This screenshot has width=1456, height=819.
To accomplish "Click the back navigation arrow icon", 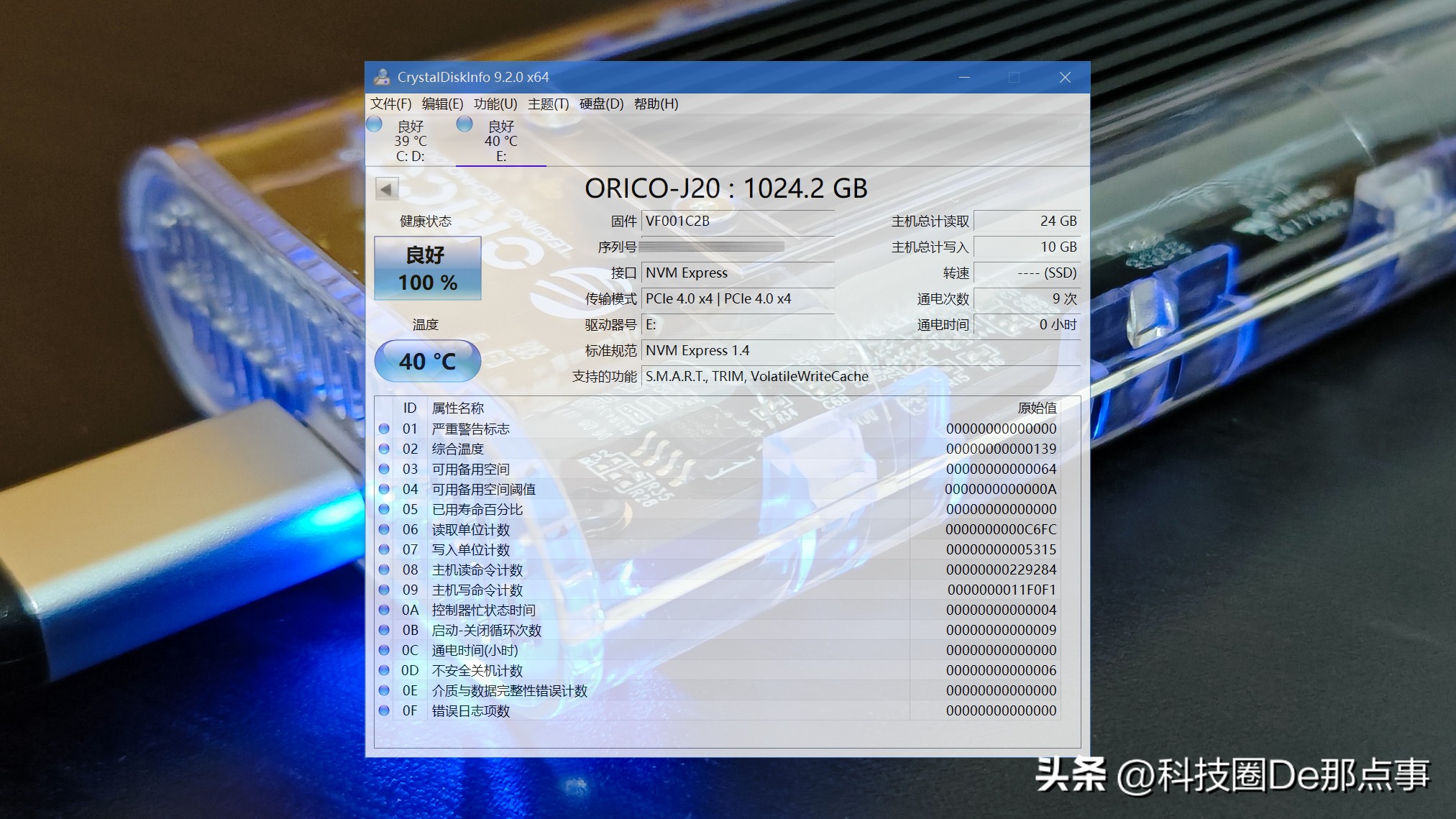I will (387, 187).
